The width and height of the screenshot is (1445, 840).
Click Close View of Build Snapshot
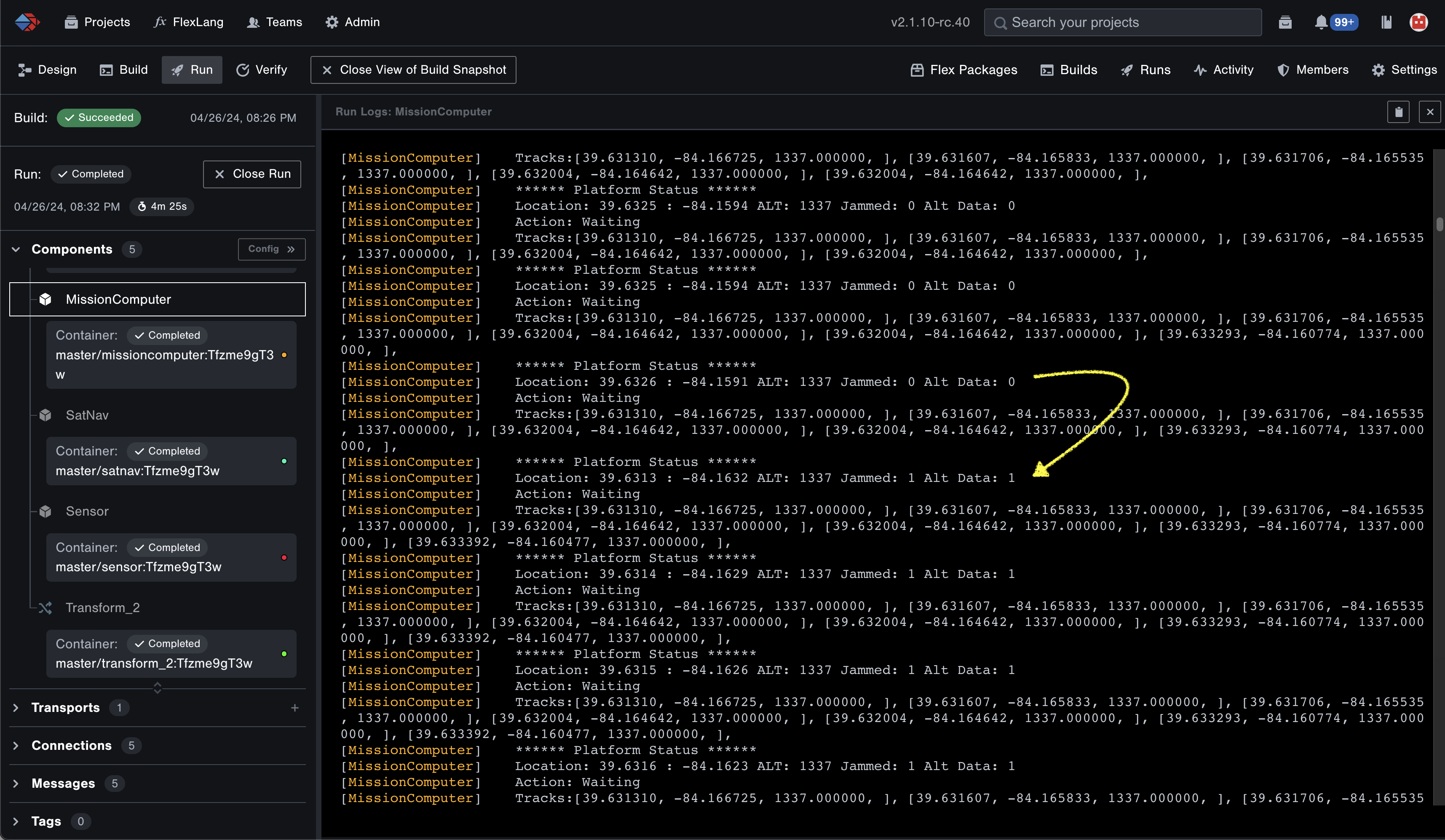(x=413, y=70)
